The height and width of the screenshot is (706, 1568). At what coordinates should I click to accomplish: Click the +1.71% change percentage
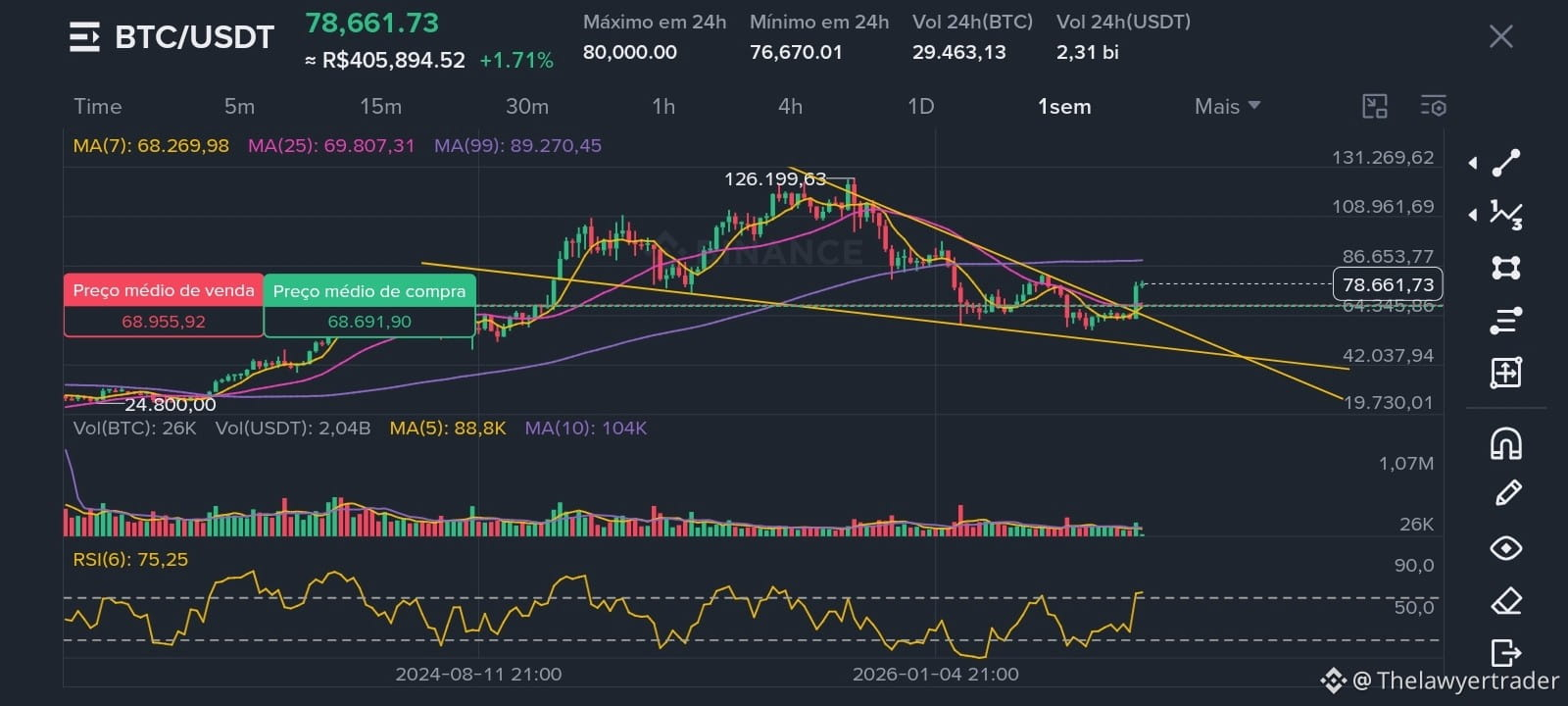tap(516, 61)
